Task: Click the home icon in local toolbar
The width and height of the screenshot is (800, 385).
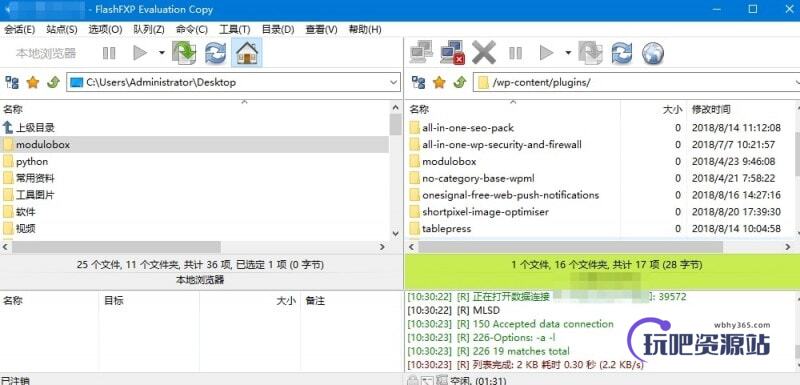Action: click(x=247, y=53)
